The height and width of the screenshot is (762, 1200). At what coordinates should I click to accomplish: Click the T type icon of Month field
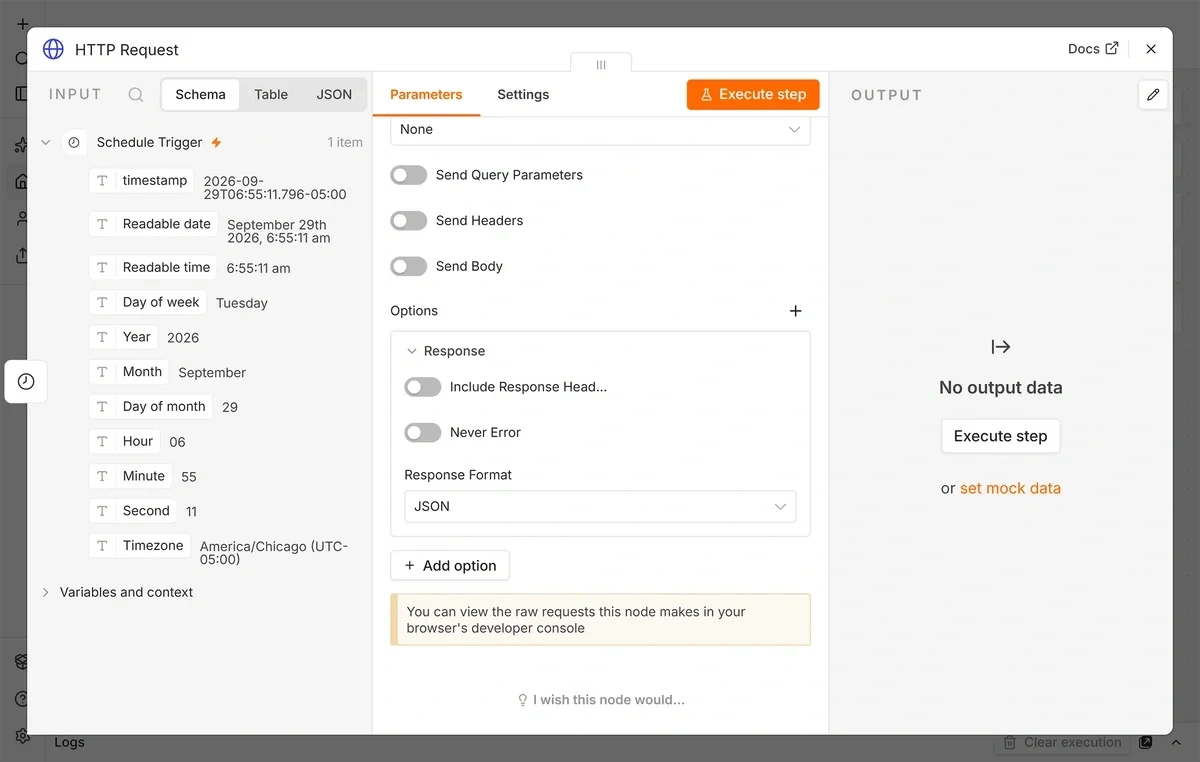102,372
